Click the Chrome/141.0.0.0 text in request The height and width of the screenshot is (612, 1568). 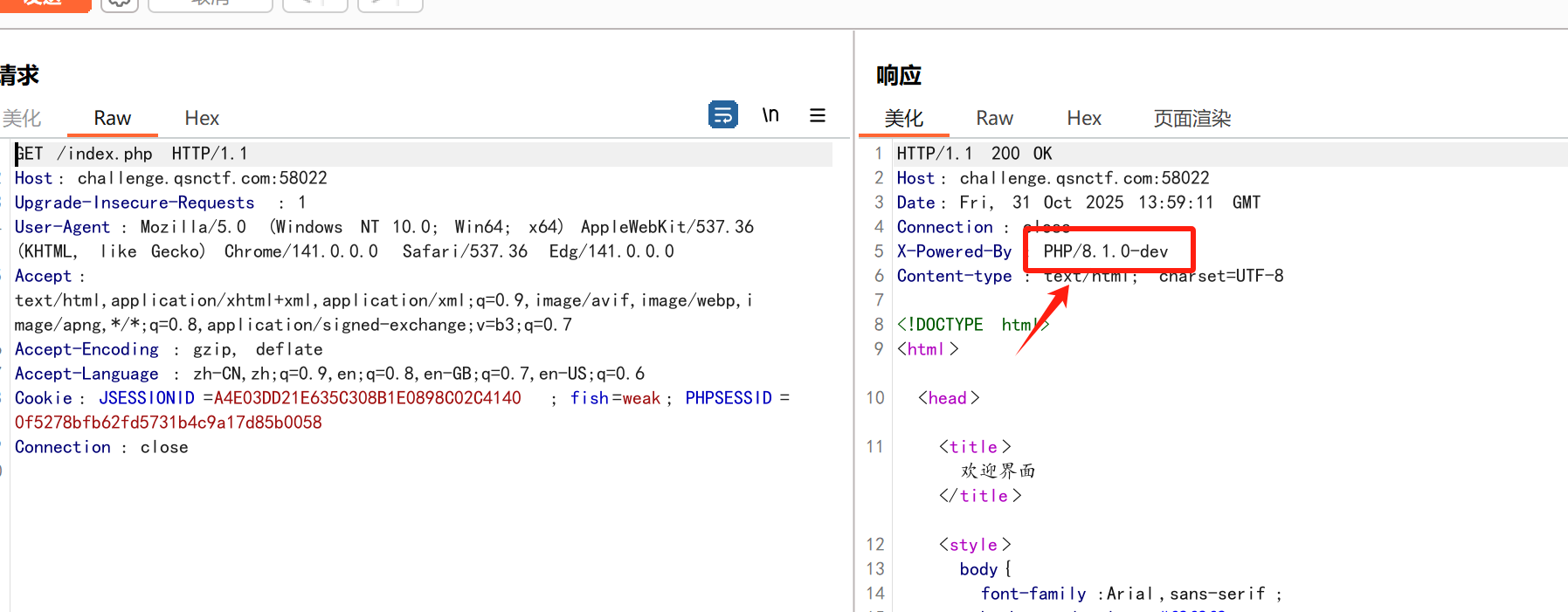[301, 251]
